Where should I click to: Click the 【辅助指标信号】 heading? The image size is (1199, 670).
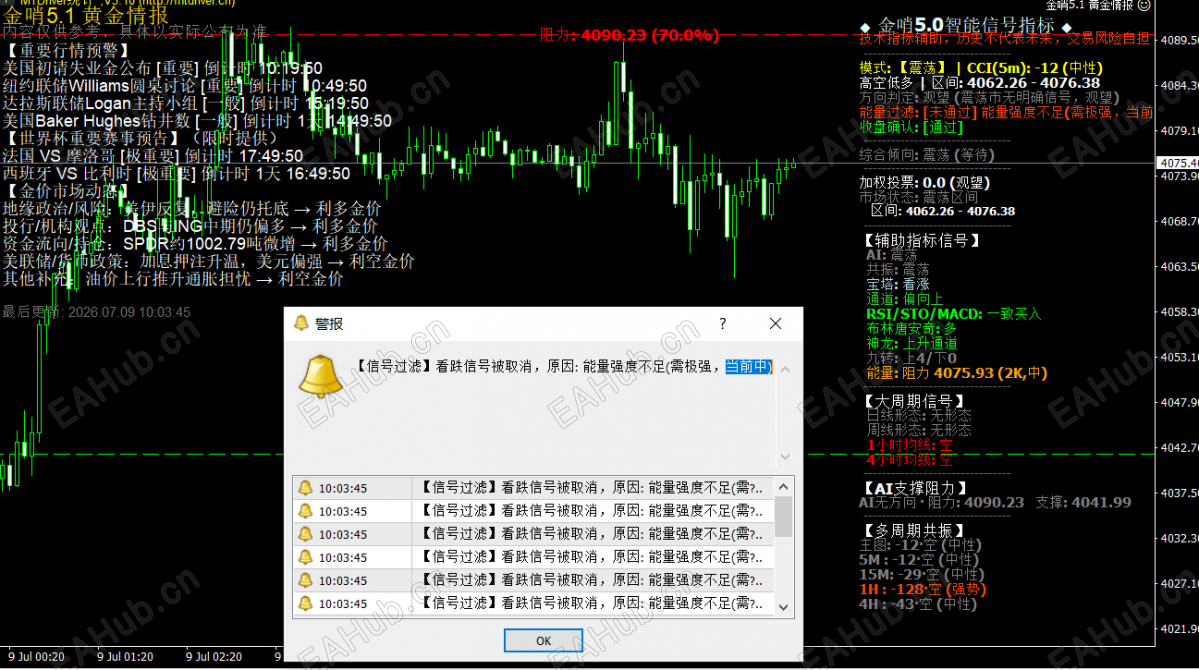[x=921, y=241]
